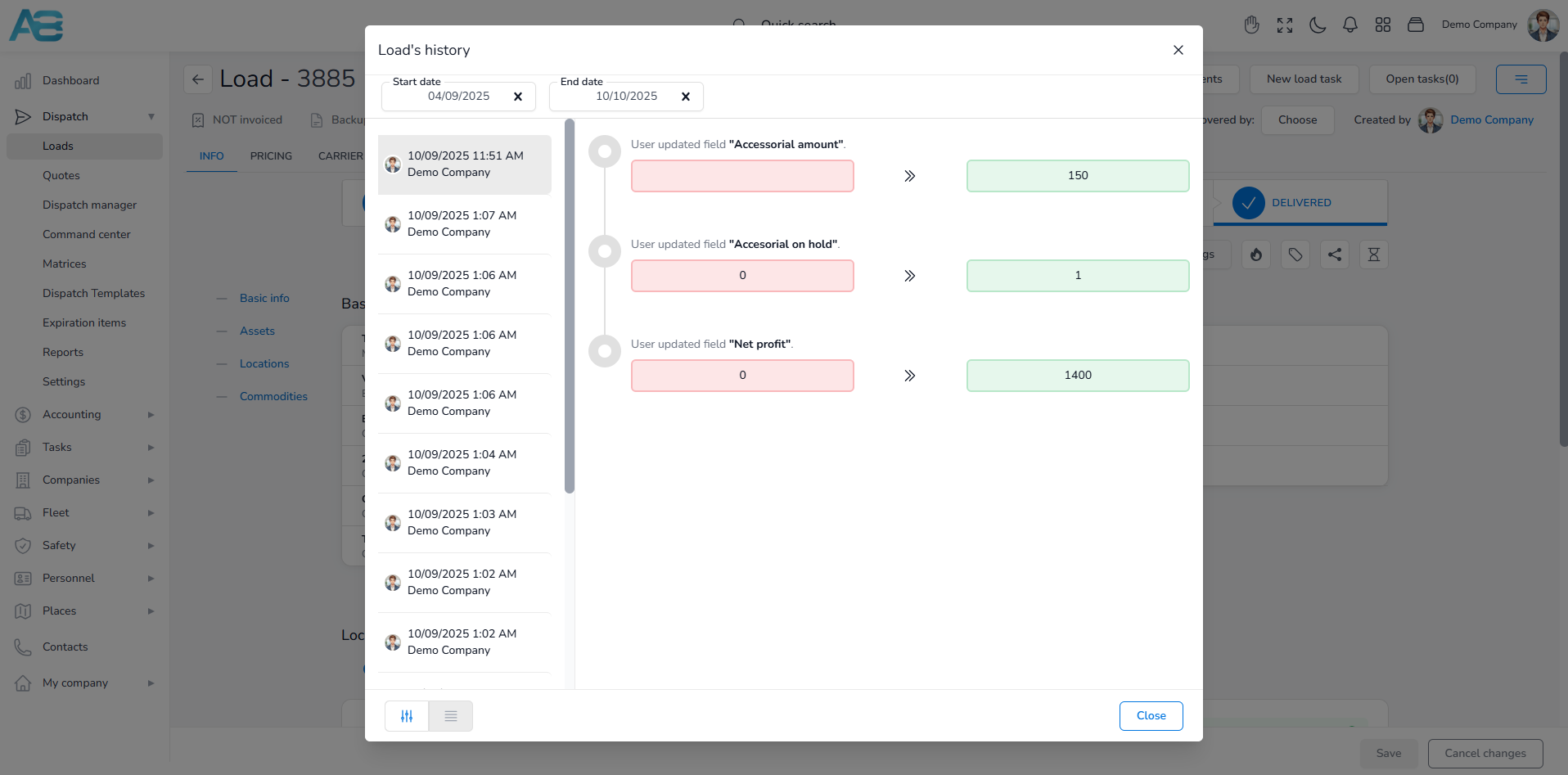Clear the Start date field
The height and width of the screenshot is (775, 1568).
coord(517,97)
